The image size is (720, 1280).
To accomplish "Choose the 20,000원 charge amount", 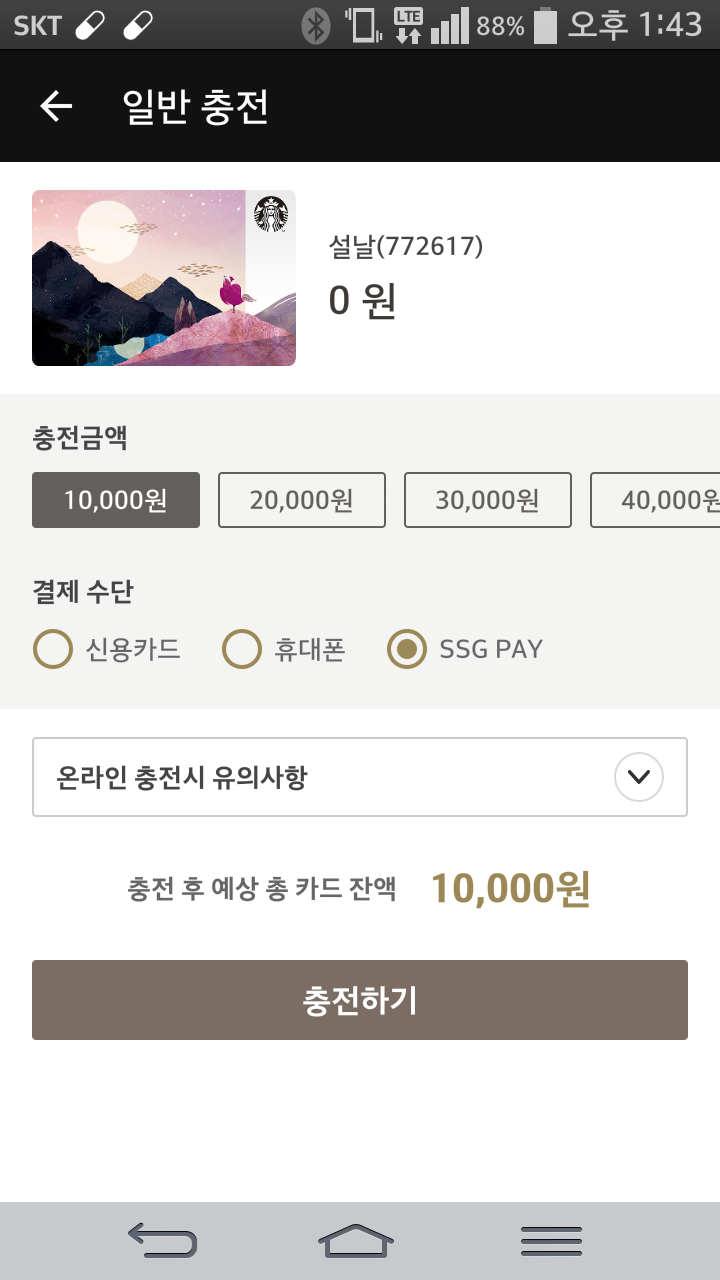I will [302, 500].
